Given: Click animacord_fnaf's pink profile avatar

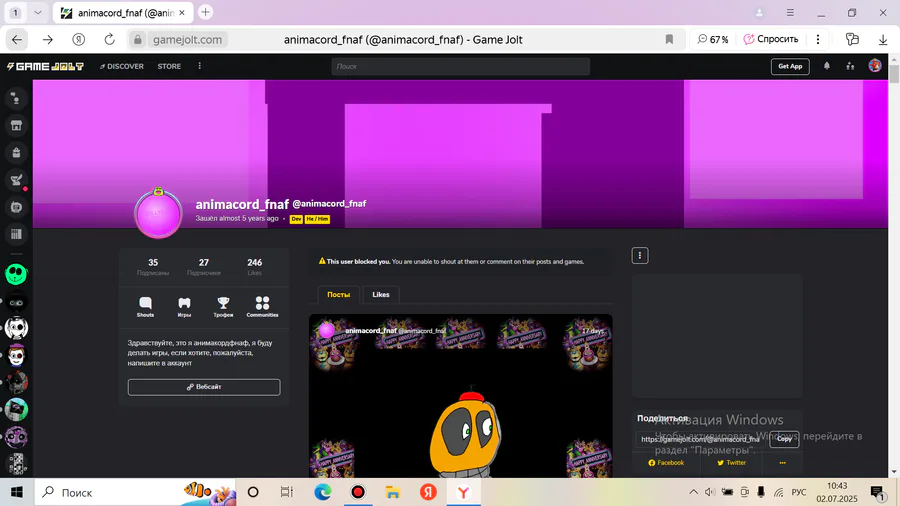Looking at the screenshot, I should 158,213.
